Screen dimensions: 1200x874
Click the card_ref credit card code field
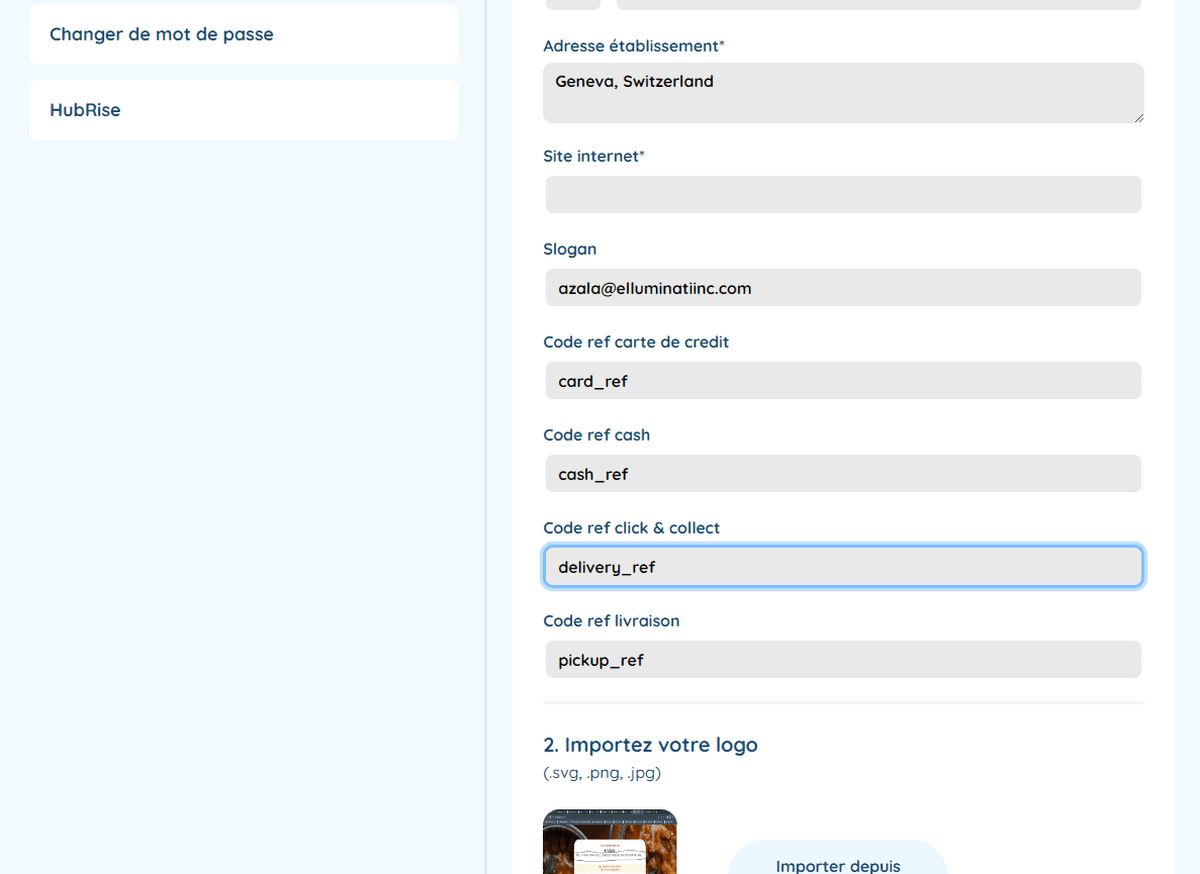pos(843,380)
